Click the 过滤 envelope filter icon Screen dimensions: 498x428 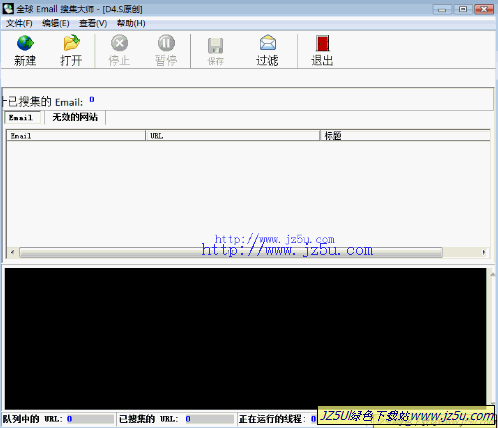coord(268,43)
